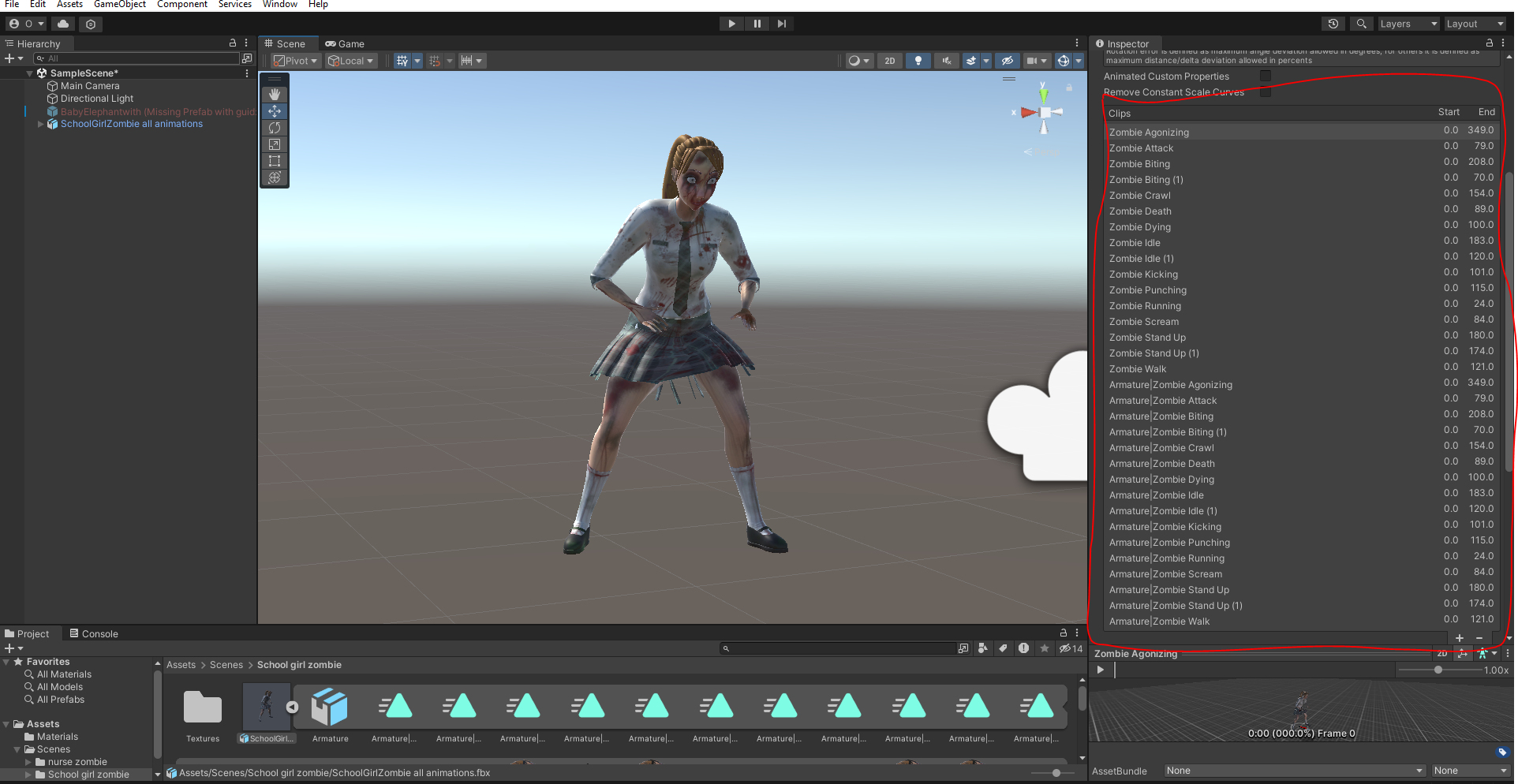Adjust the Project icon size slider

click(1056, 773)
